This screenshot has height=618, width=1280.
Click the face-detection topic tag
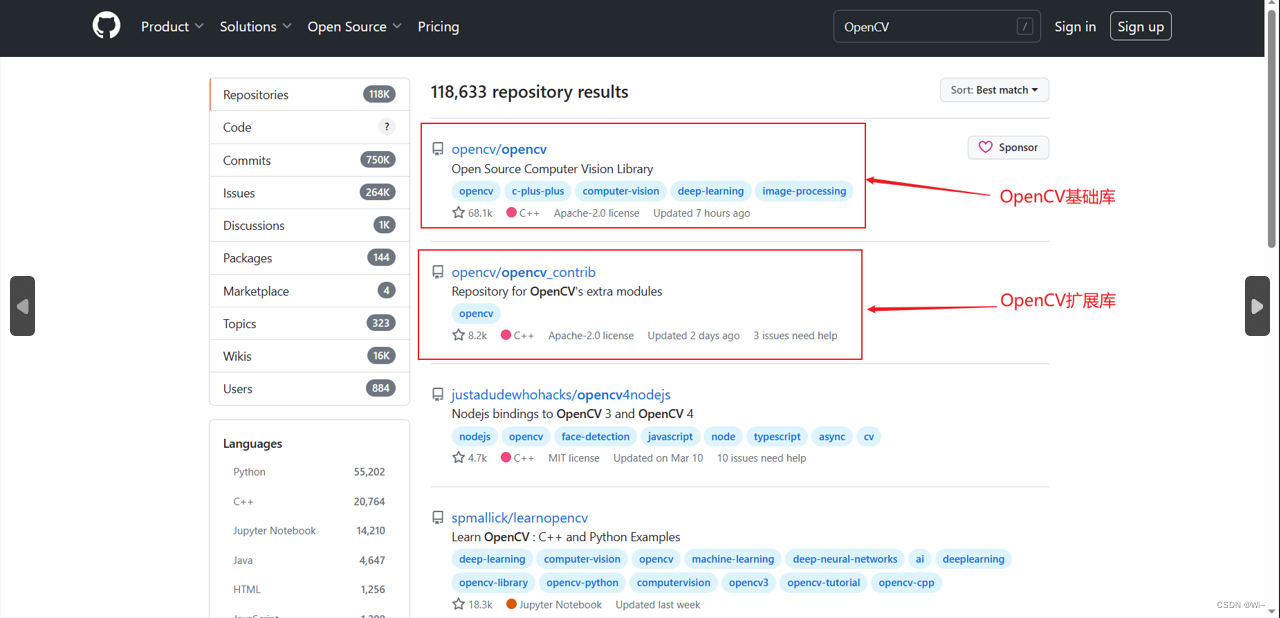pos(596,437)
